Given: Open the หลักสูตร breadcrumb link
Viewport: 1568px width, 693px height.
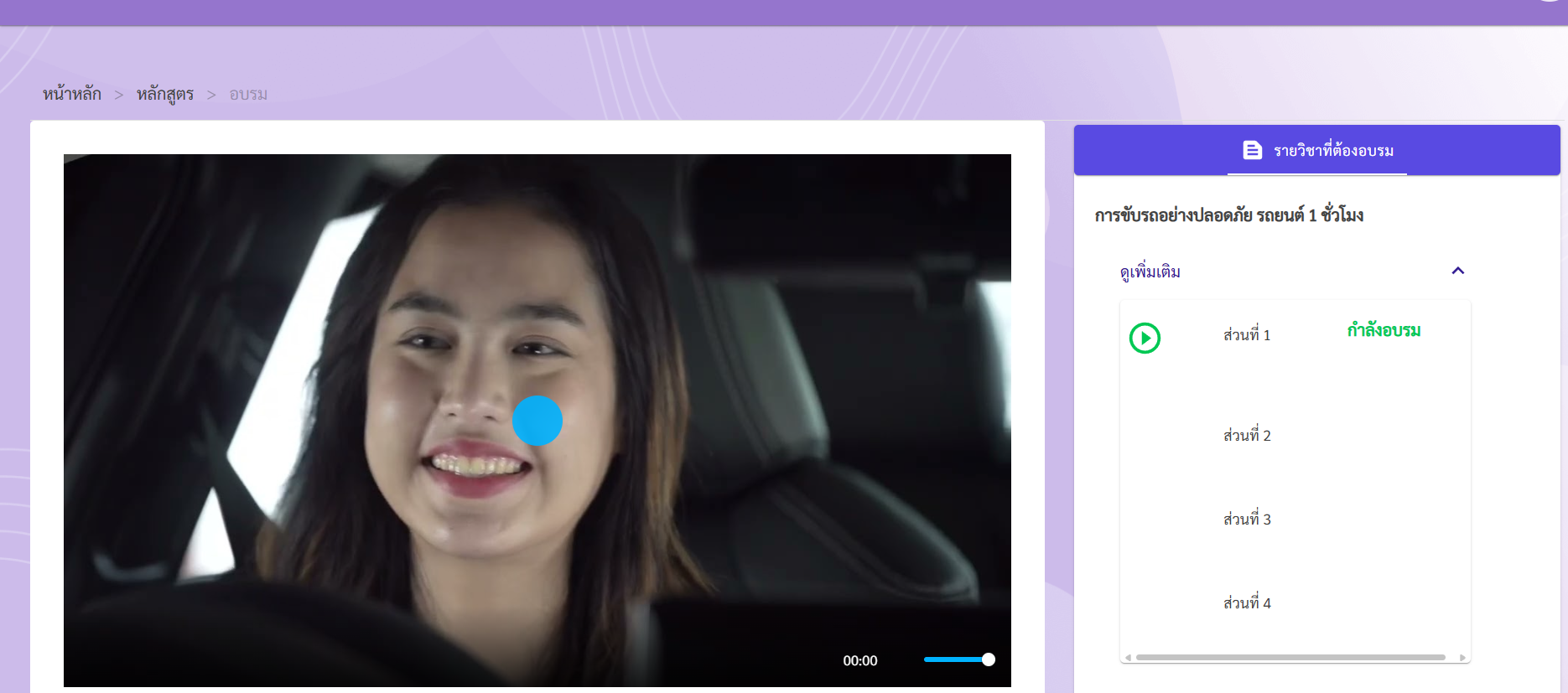Looking at the screenshot, I should tap(165, 94).
